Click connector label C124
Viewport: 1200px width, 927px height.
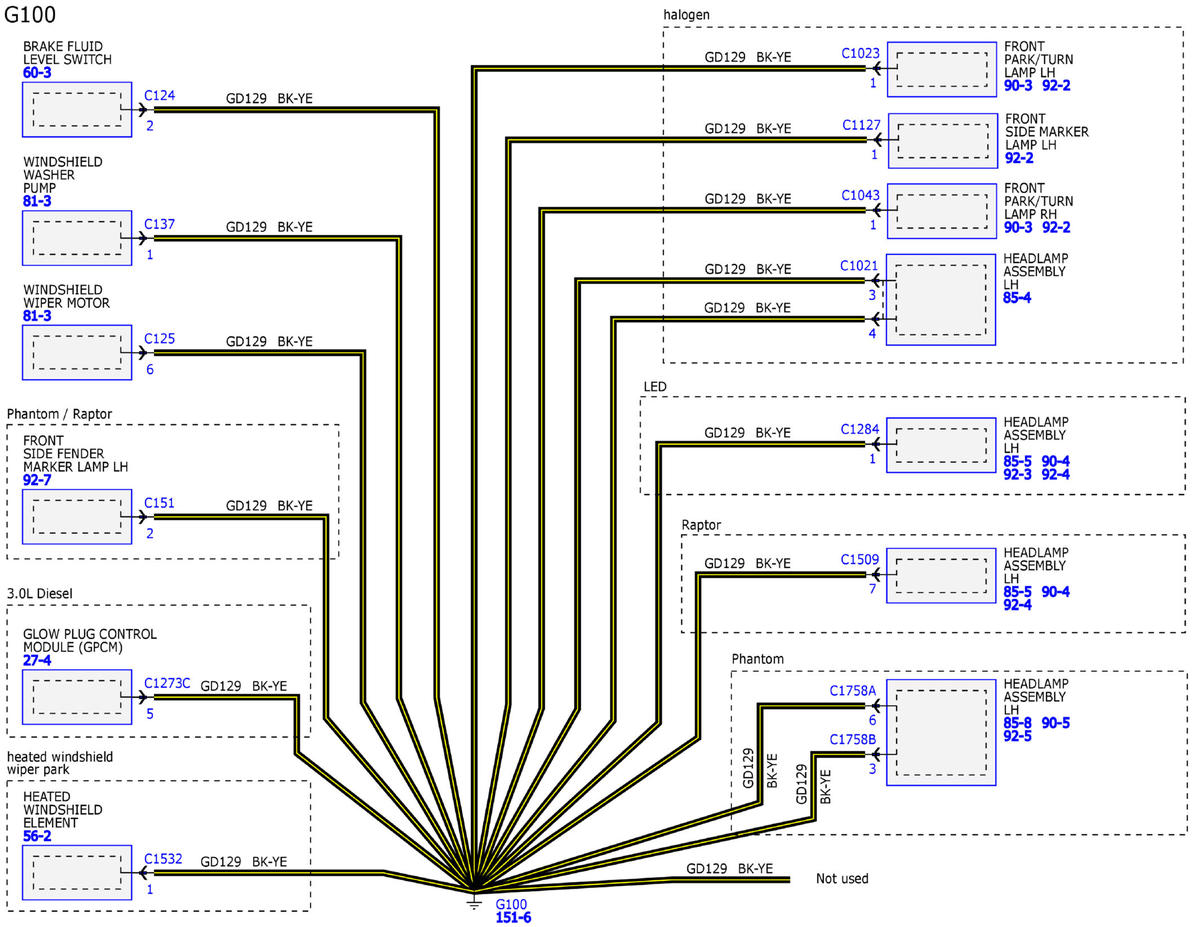[x=159, y=96]
